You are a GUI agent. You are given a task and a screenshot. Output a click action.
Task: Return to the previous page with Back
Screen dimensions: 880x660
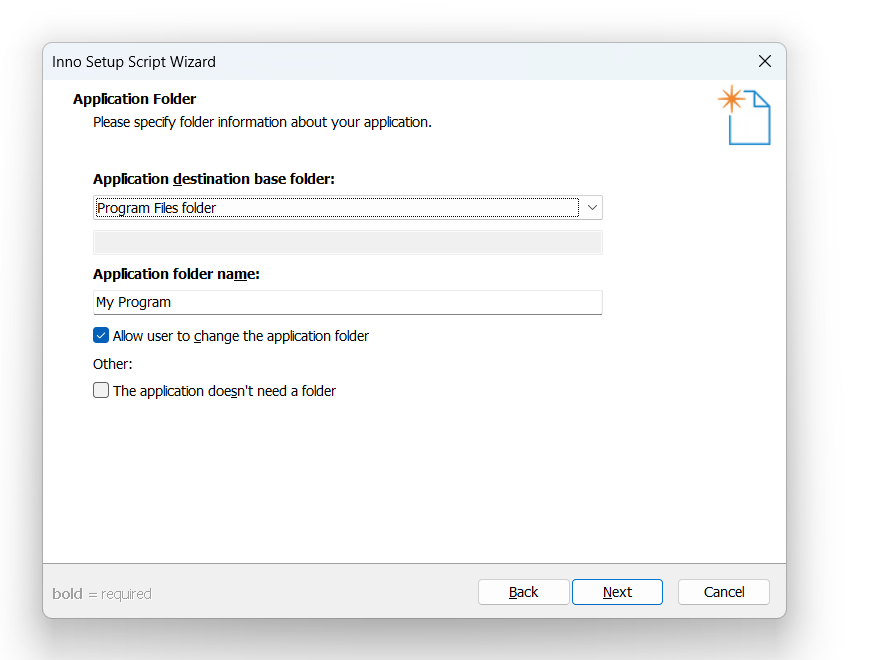524,592
